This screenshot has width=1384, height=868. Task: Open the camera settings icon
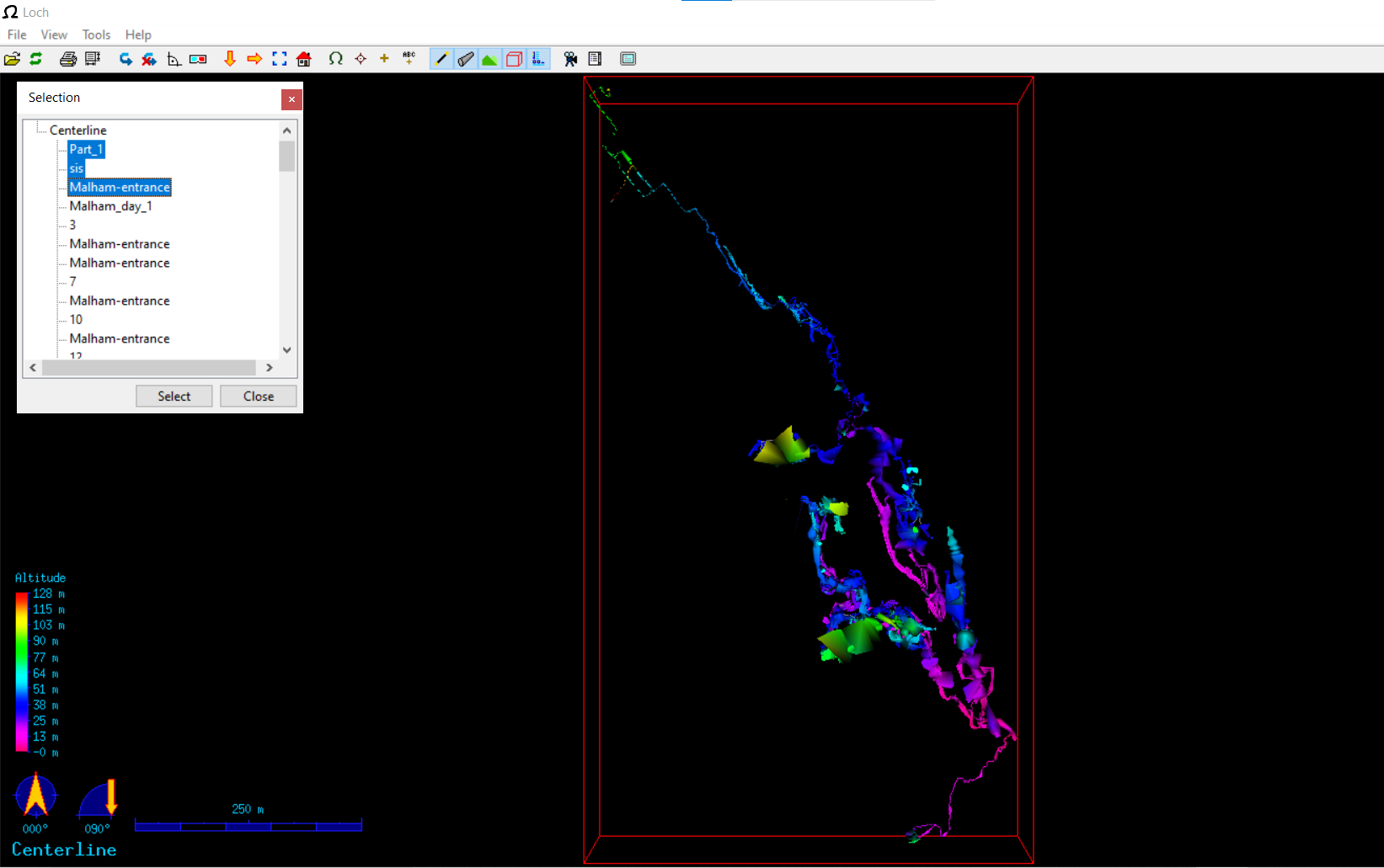coord(570,59)
